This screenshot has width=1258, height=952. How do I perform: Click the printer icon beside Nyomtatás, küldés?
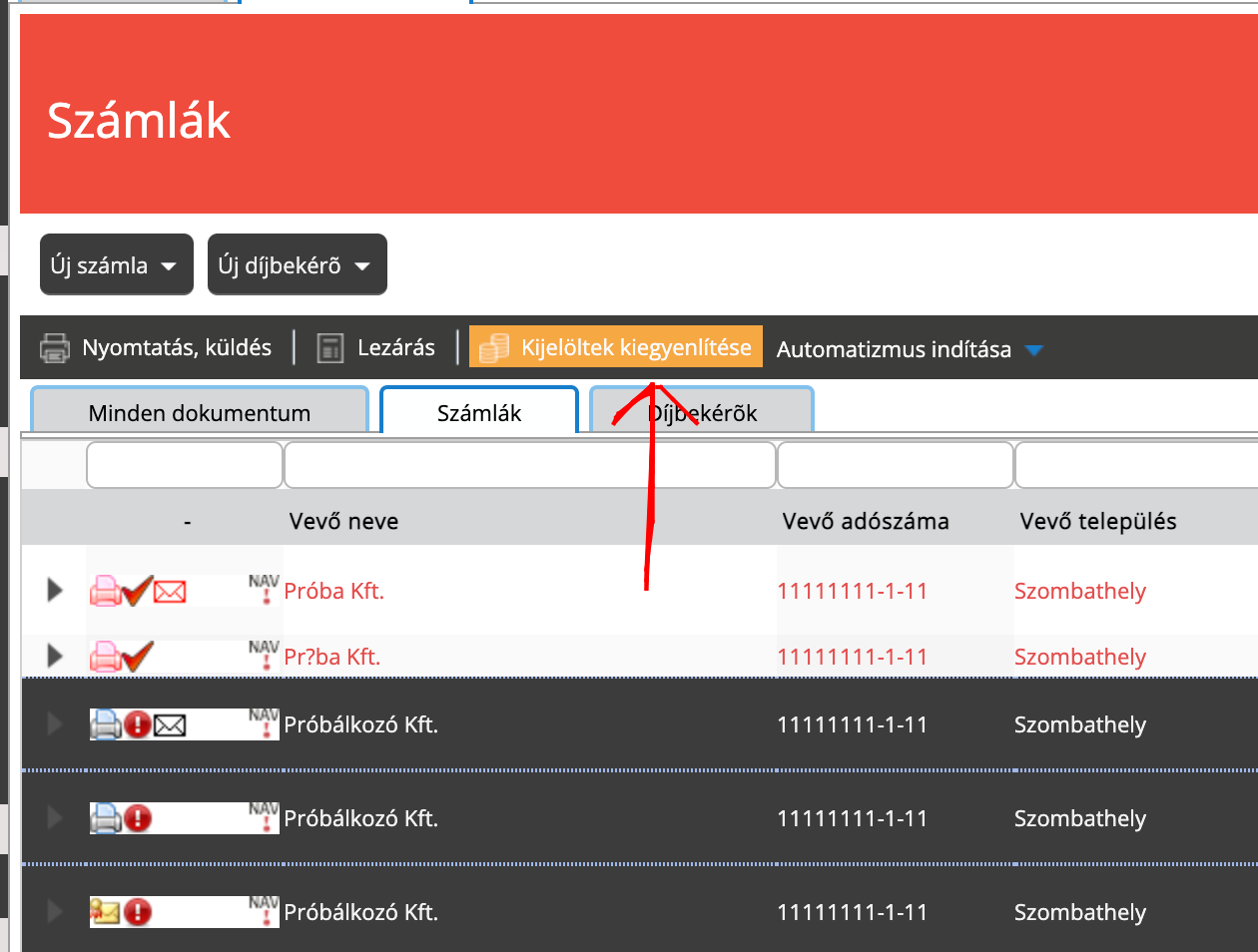tap(55, 348)
